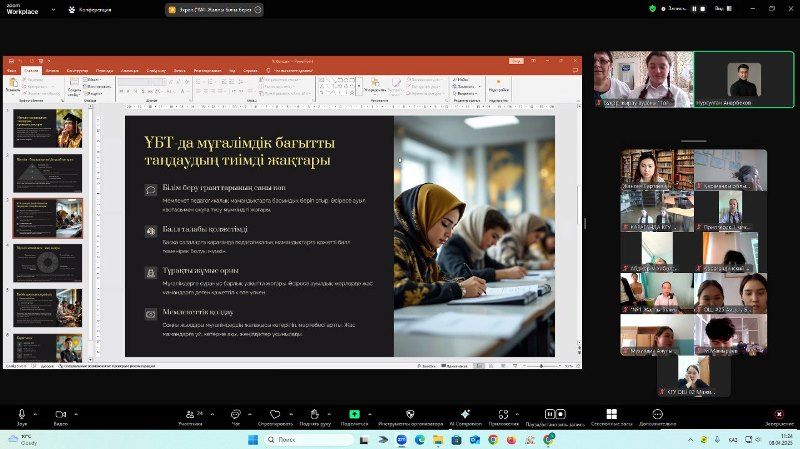Open the Файл tab in PowerPoint ribbon
Screen dimensions: 800x449
coord(11,71)
